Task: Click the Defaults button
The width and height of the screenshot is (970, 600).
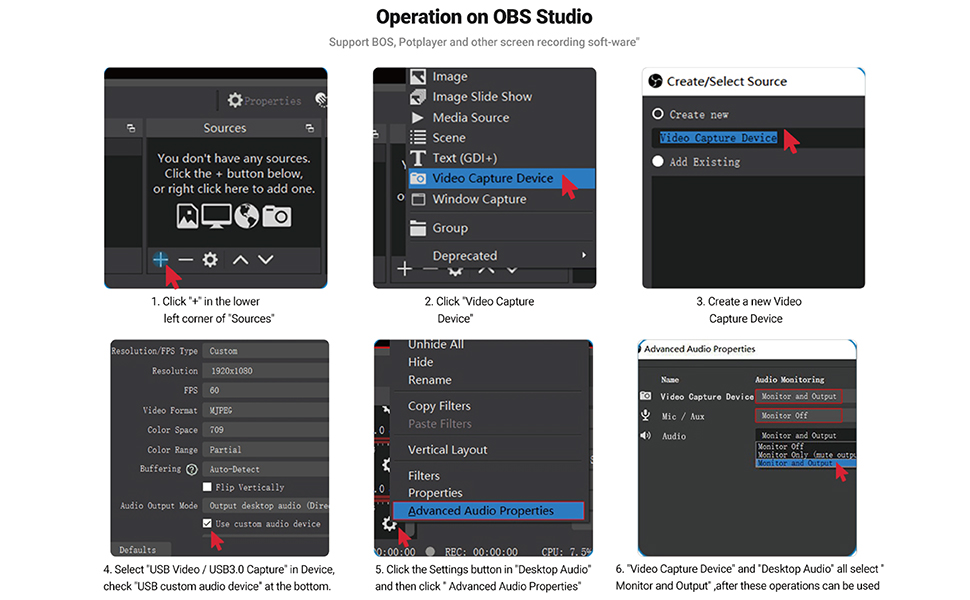Action: pyautogui.click(x=138, y=550)
